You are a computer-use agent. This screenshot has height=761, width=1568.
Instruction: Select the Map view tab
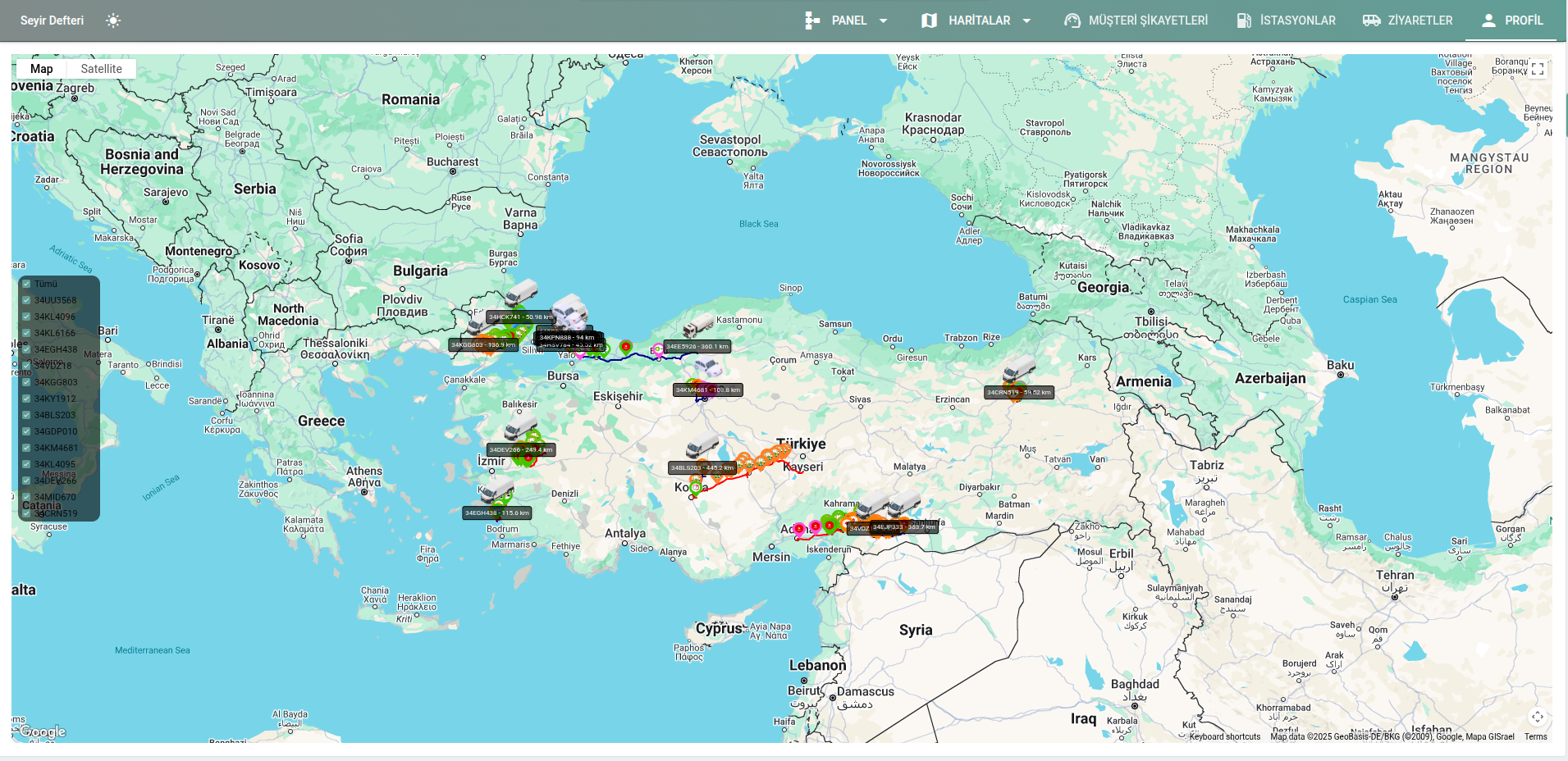[41, 69]
